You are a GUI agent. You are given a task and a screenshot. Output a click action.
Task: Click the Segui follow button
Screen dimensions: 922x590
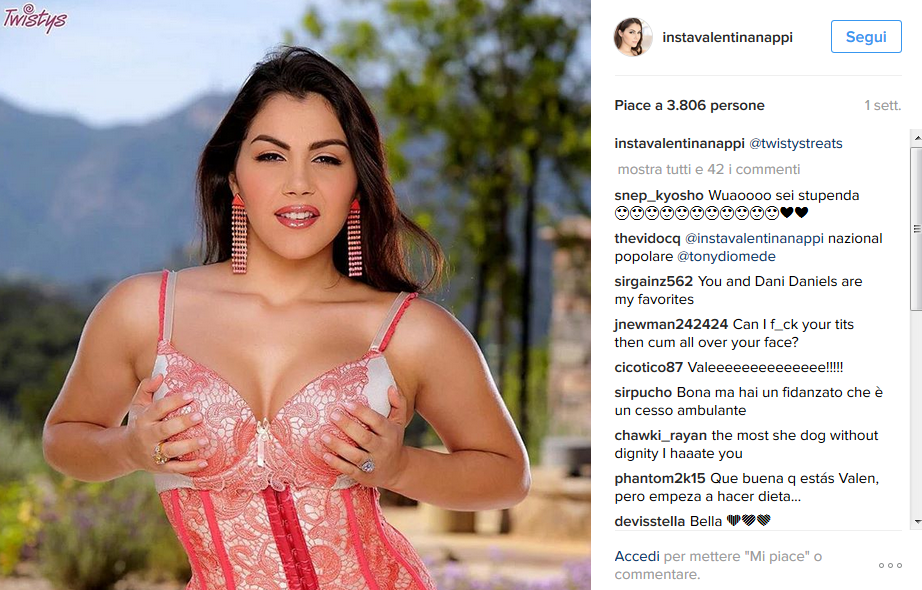[x=866, y=36]
